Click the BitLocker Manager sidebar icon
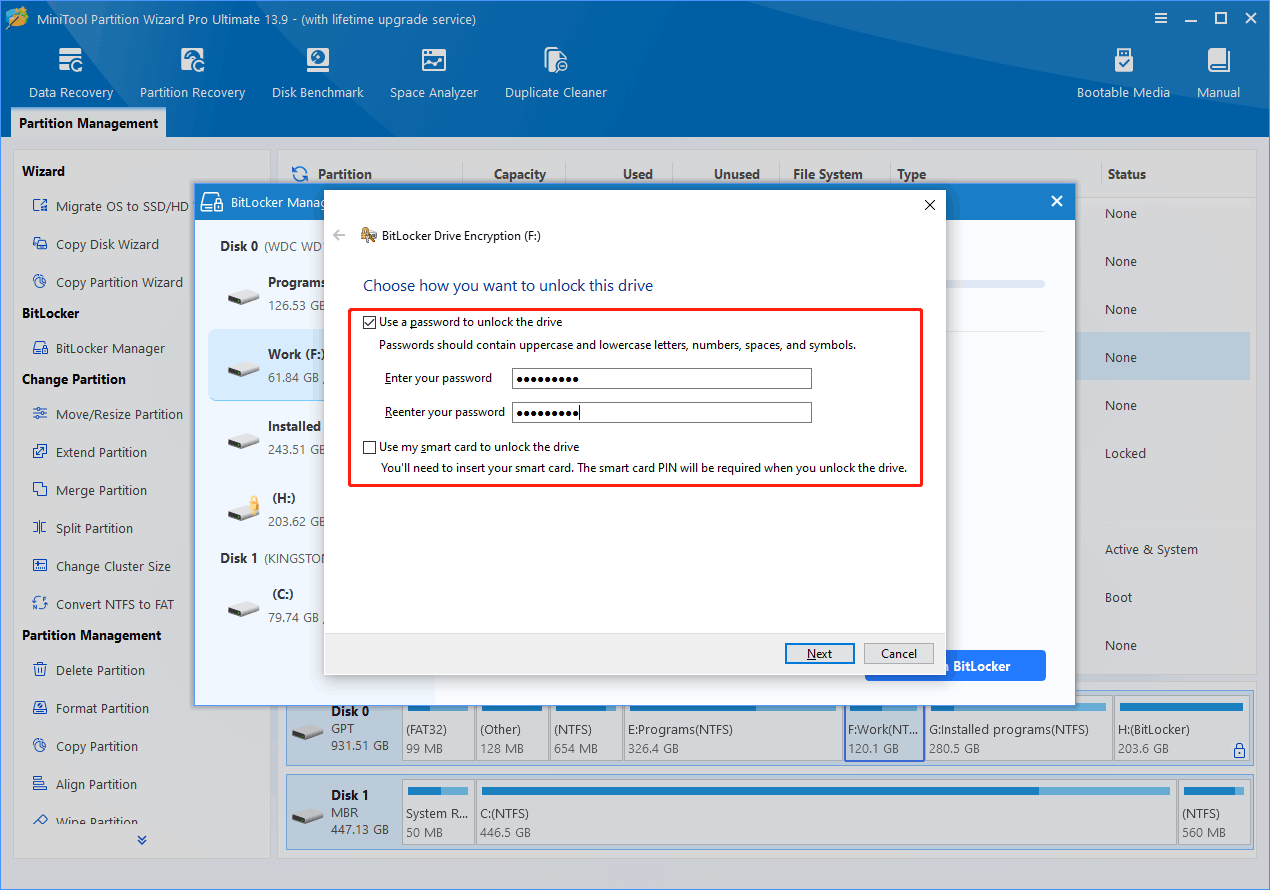 coord(40,348)
